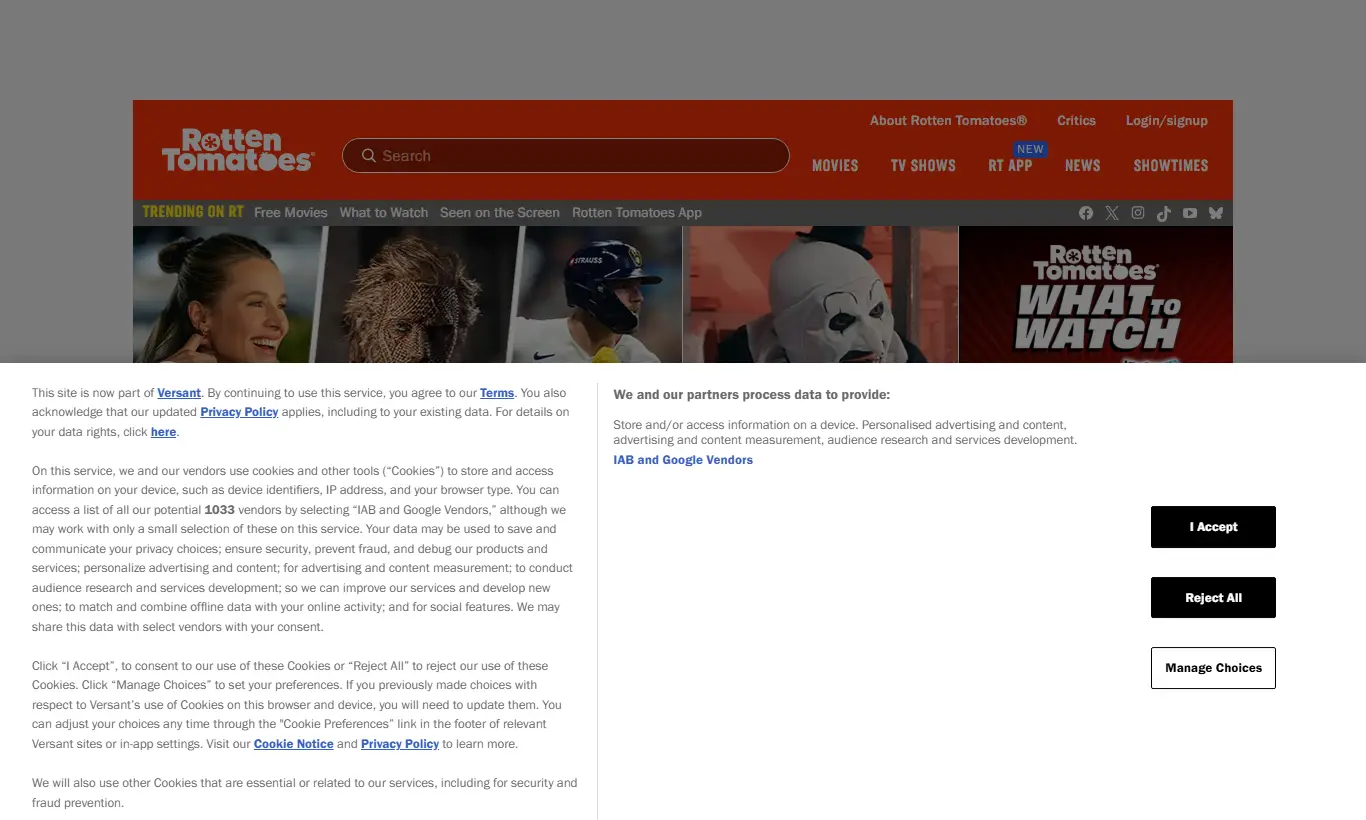This screenshot has width=1366, height=820.
Task: Open the Instagram social icon
Action: point(1138,213)
